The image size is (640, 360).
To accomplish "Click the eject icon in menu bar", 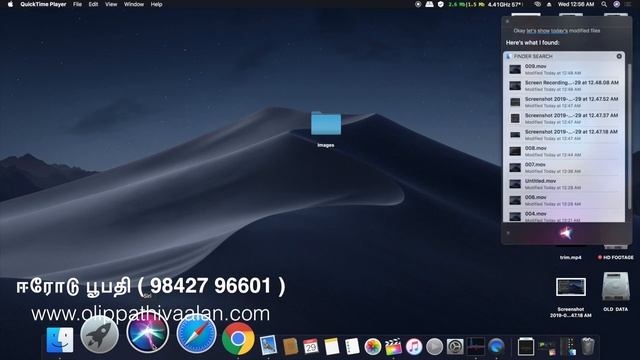I will (549, 4).
